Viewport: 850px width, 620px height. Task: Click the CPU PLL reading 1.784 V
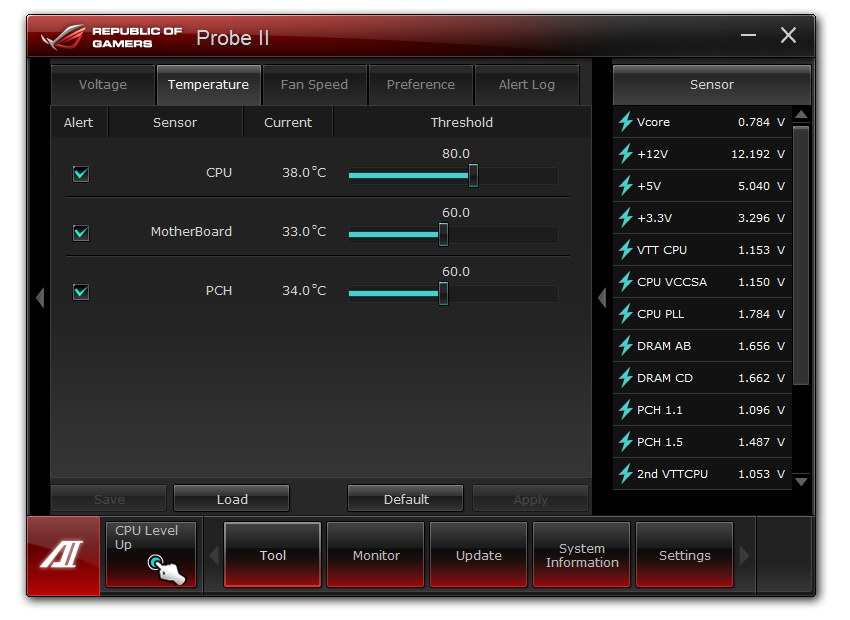(761, 314)
